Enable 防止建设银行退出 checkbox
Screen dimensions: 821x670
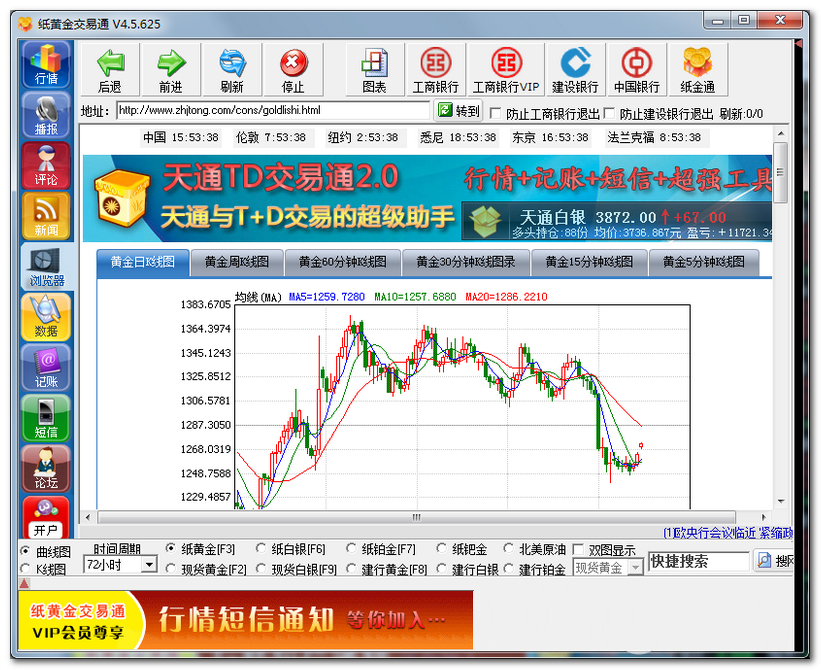609,113
